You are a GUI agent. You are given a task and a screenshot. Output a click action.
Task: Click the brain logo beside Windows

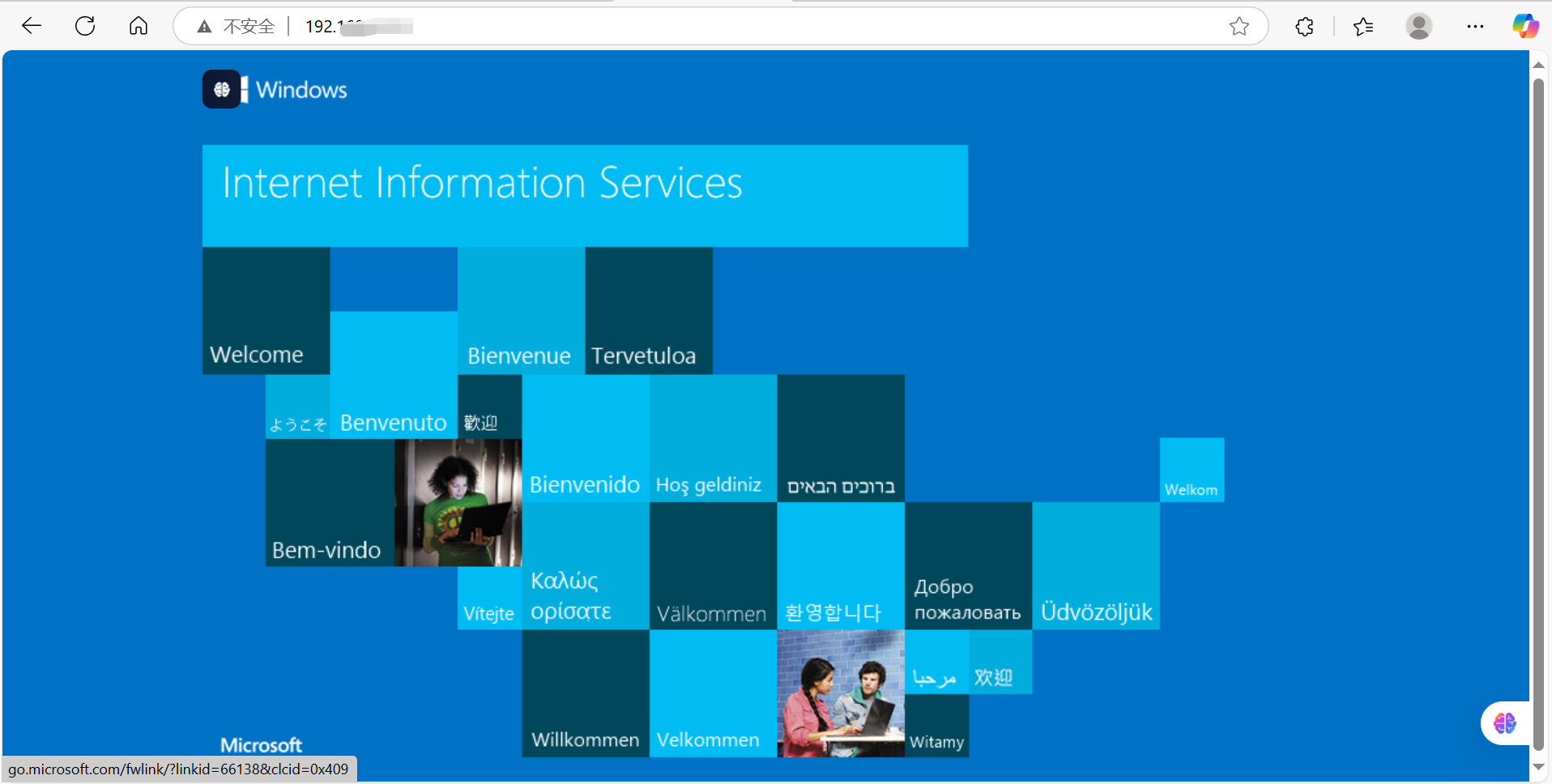tap(221, 89)
